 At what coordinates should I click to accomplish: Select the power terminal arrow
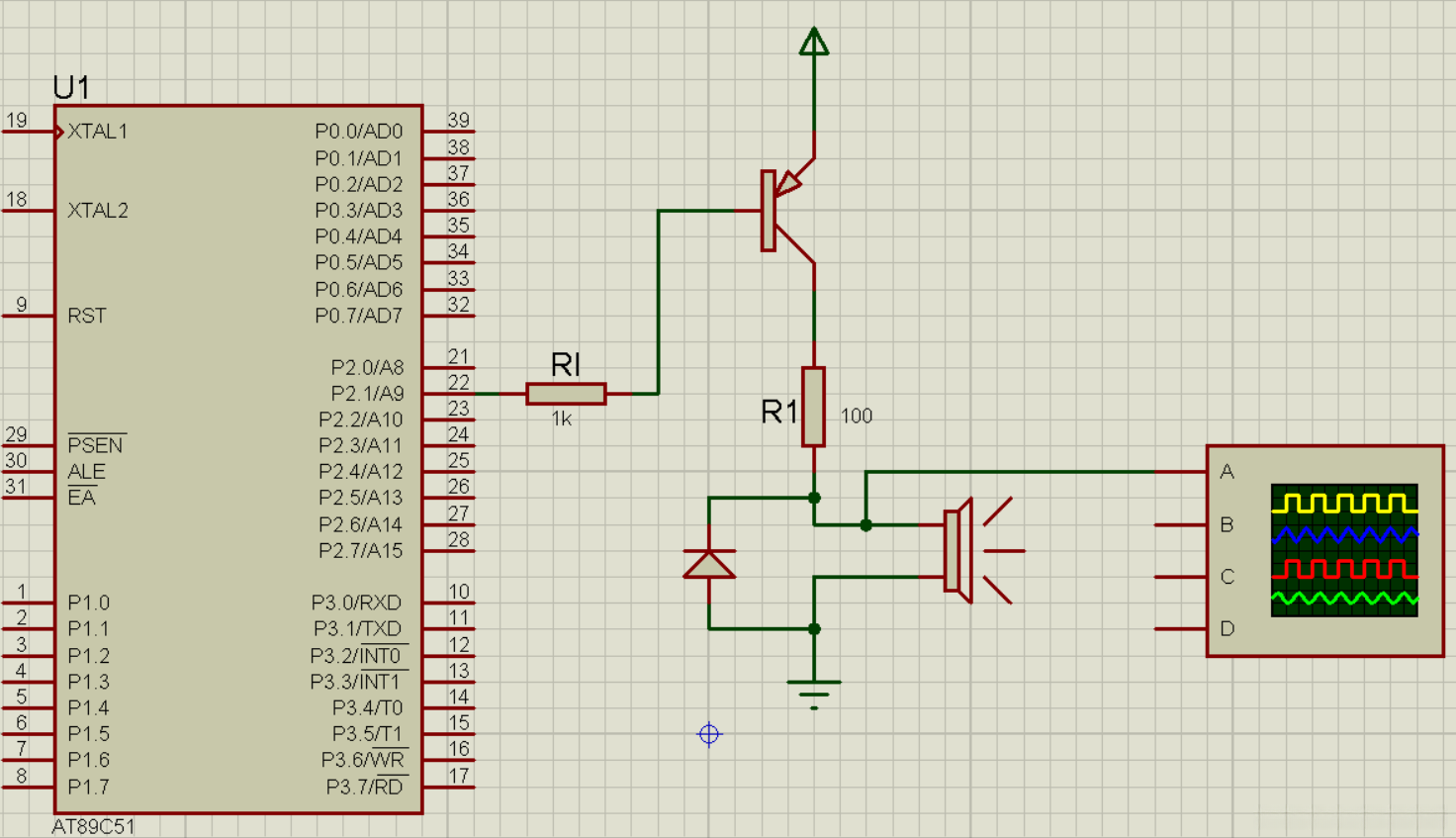pyautogui.click(x=814, y=42)
